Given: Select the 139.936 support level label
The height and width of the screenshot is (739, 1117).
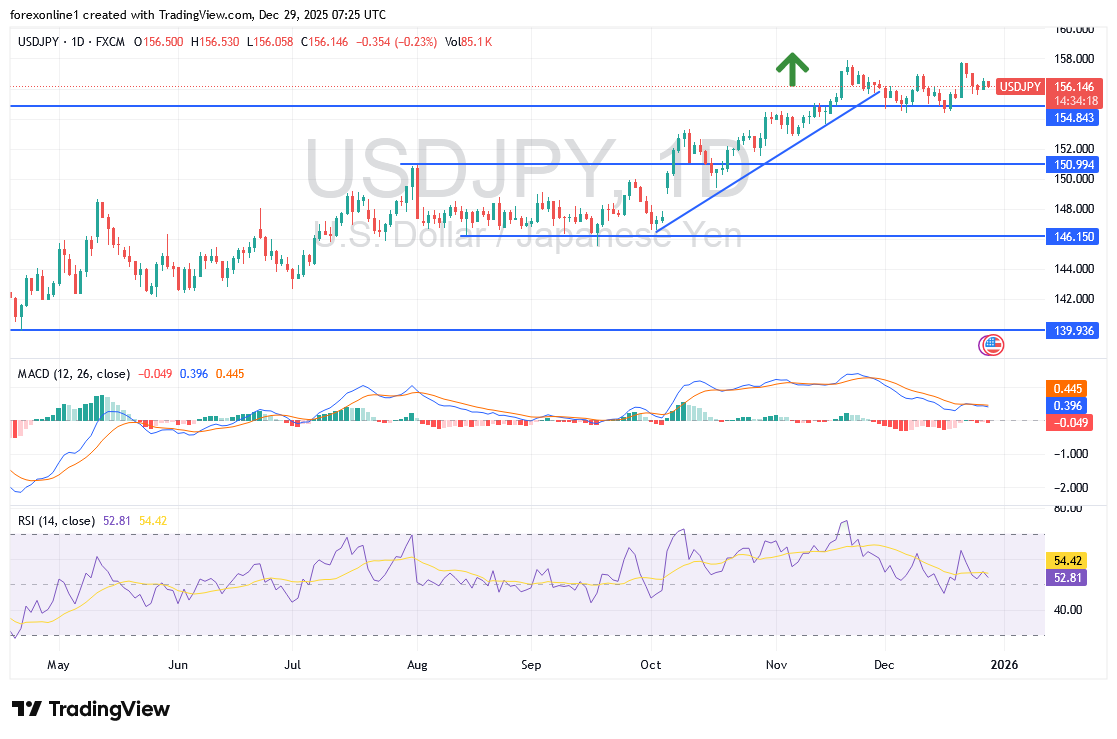Looking at the screenshot, I should pos(1072,329).
